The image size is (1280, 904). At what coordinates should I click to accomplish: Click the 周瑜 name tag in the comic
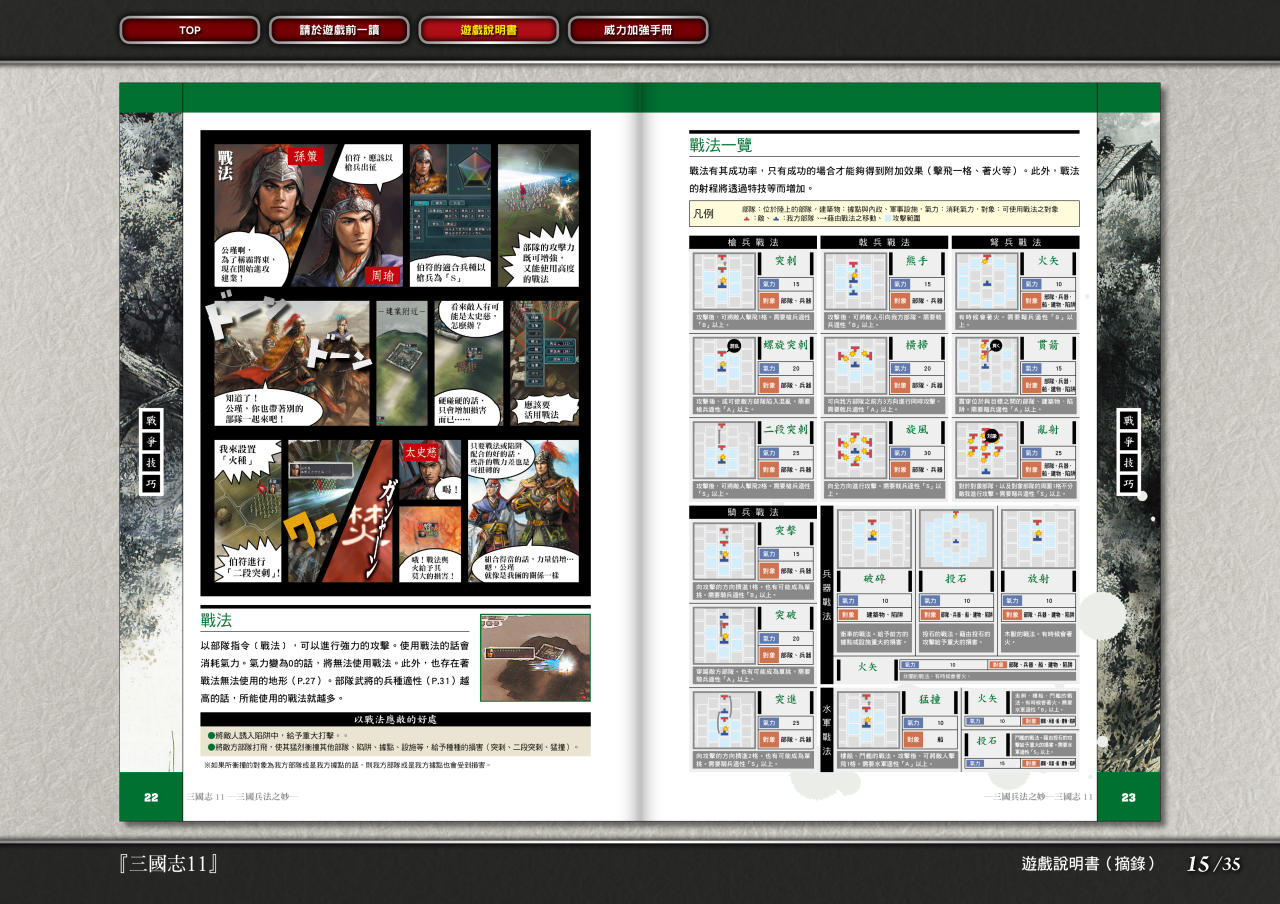(383, 274)
